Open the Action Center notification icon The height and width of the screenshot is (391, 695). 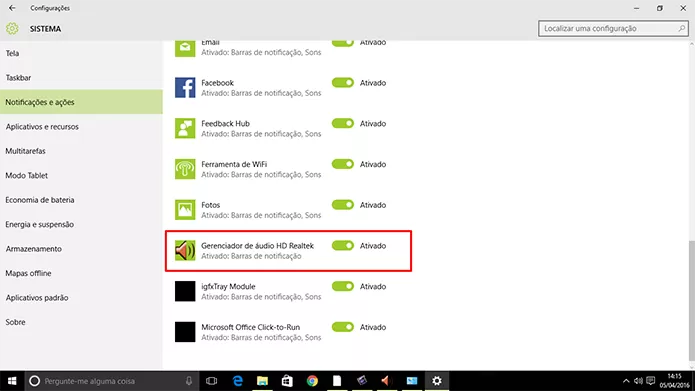coord(651,381)
